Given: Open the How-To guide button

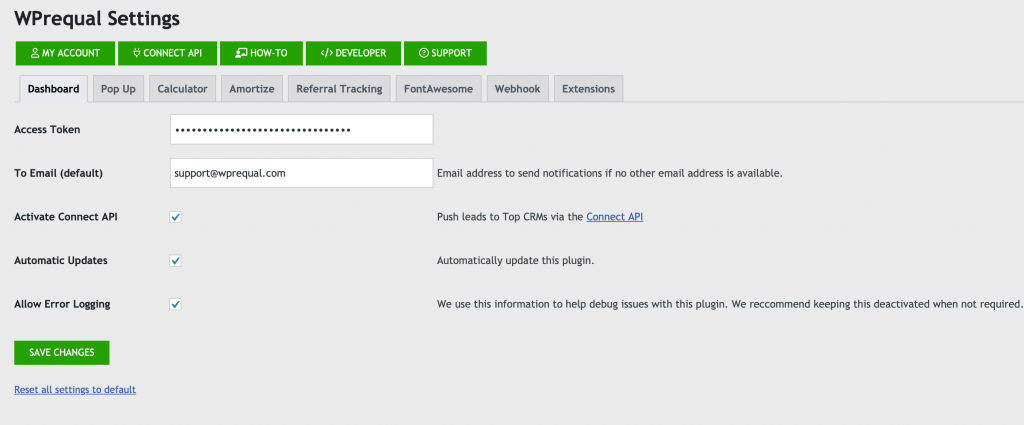Looking at the screenshot, I should click(261, 54).
